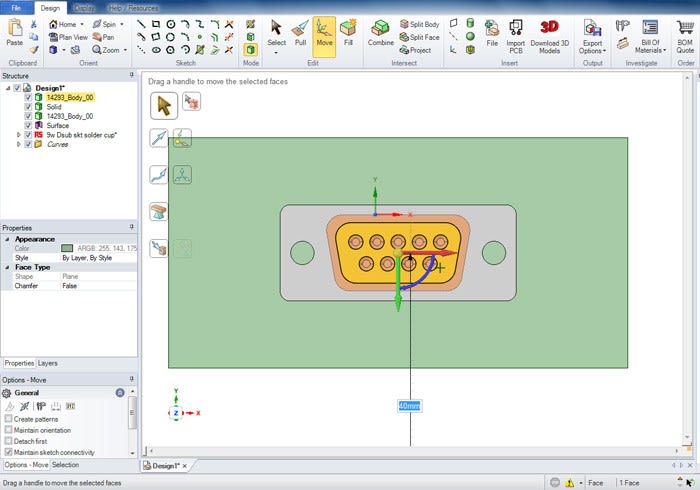
Task: Open Download 3D Models
Action: [550, 37]
